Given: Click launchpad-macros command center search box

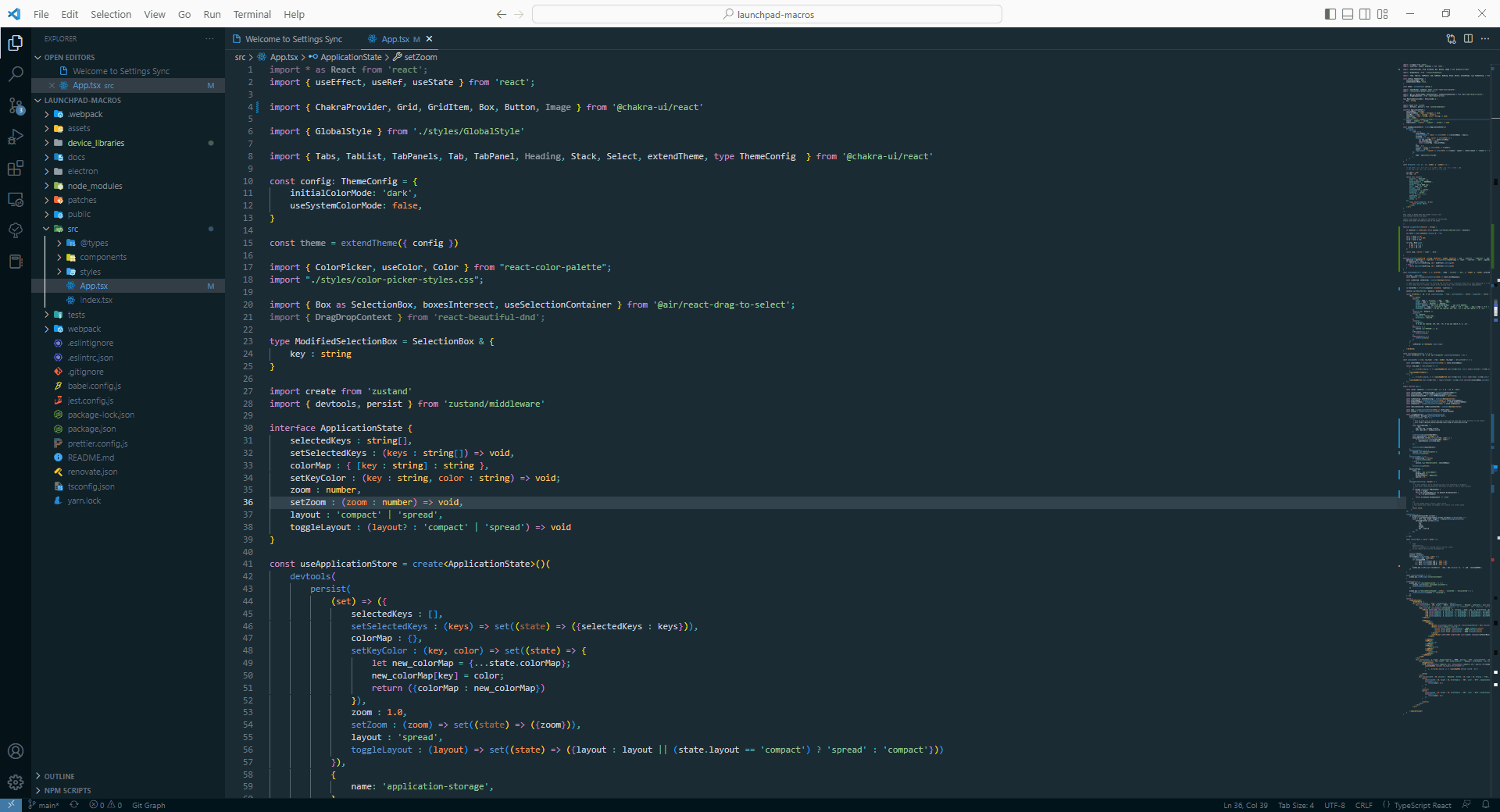Looking at the screenshot, I should [767, 14].
